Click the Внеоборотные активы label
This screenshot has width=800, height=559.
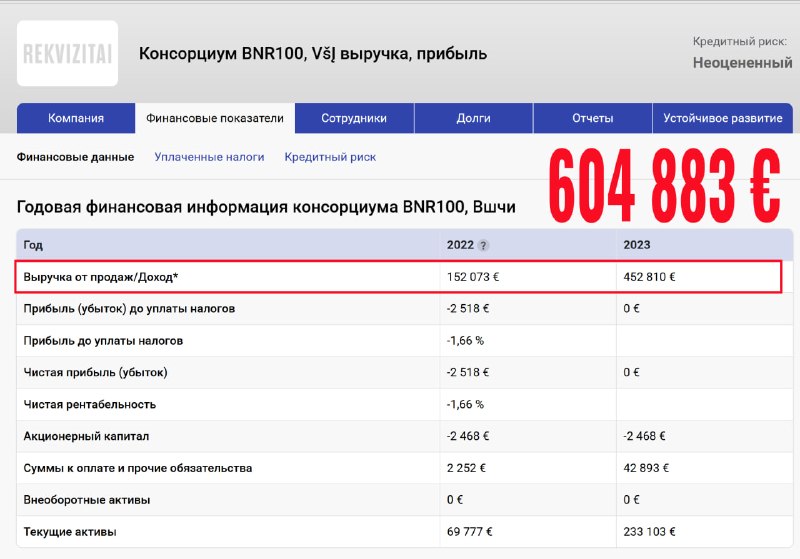pos(87,500)
